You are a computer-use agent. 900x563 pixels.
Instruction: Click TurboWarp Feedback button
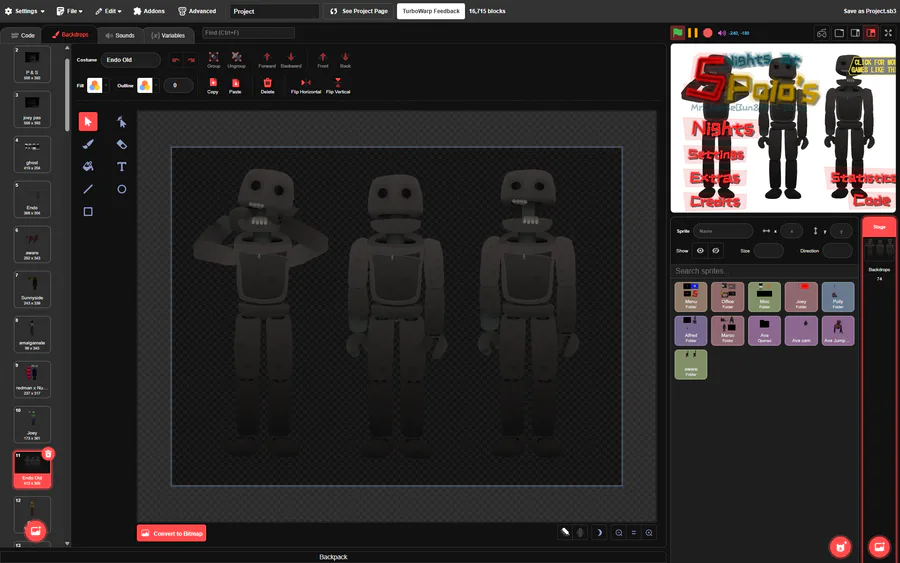click(431, 11)
